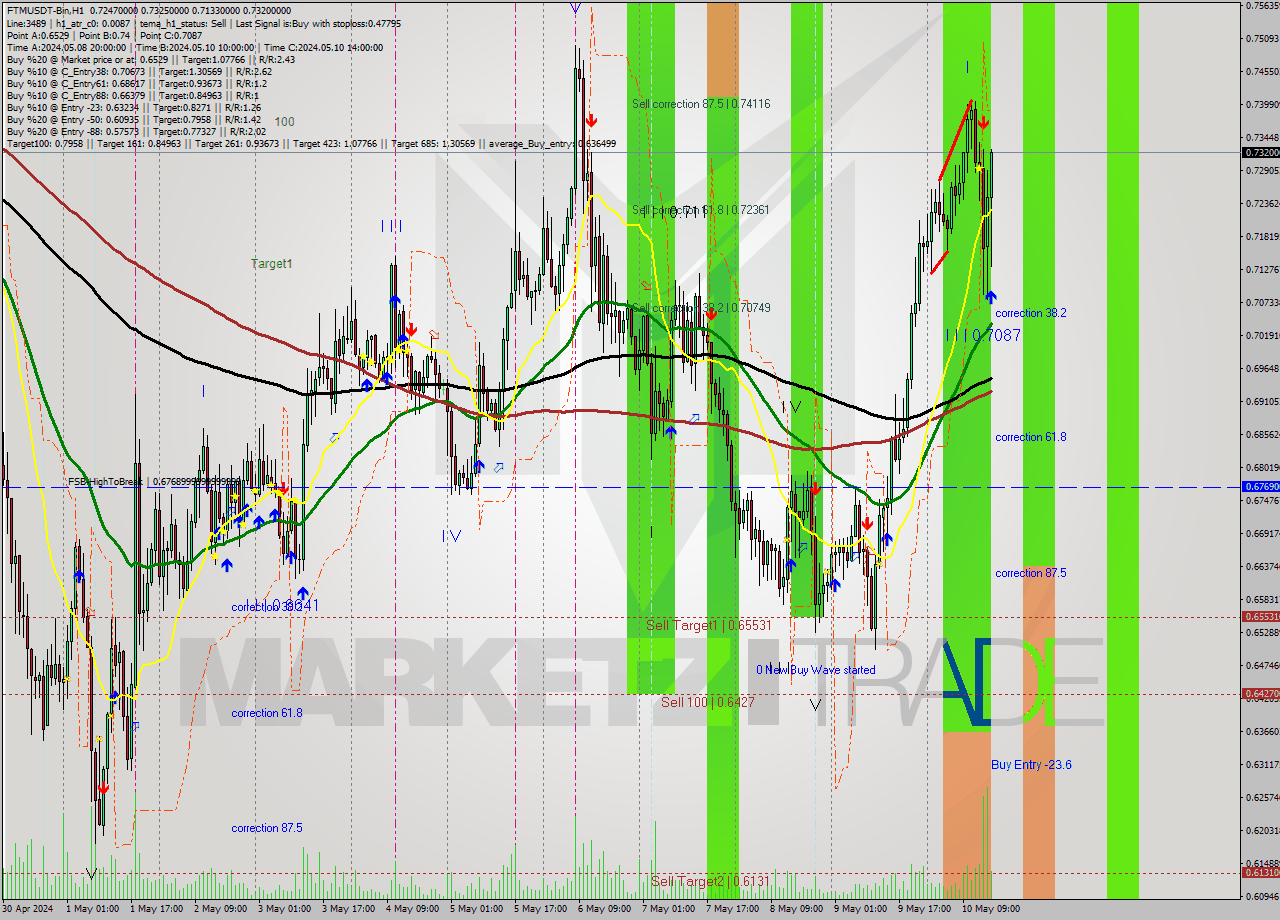The width and height of the screenshot is (1280, 920).
Task: Click the 0.63117 price axis label
Action: tap(1260, 764)
